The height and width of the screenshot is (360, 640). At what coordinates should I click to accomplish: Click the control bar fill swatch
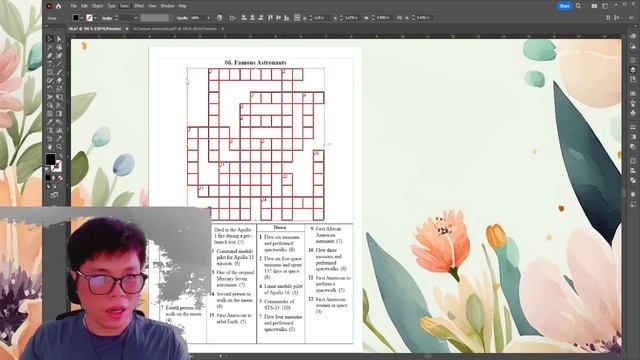click(76, 18)
